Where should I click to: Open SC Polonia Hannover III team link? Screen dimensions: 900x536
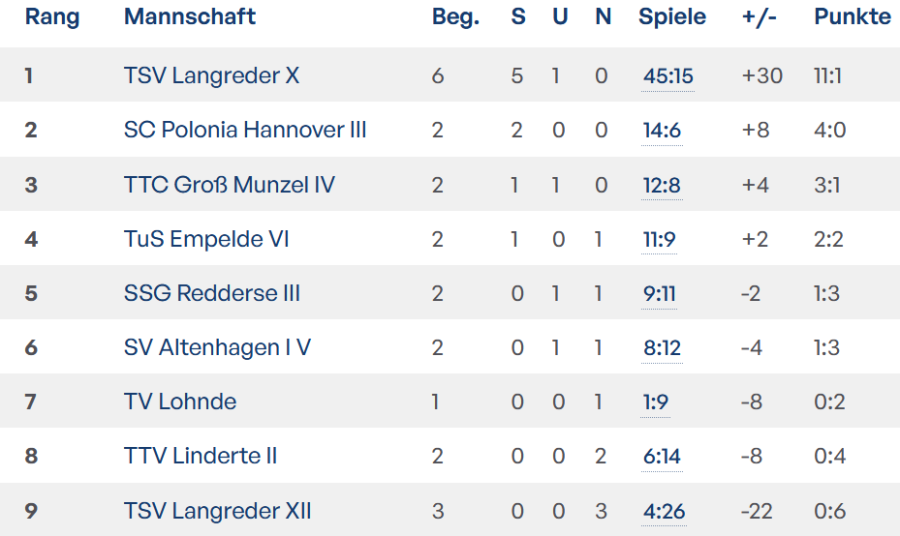pos(245,130)
